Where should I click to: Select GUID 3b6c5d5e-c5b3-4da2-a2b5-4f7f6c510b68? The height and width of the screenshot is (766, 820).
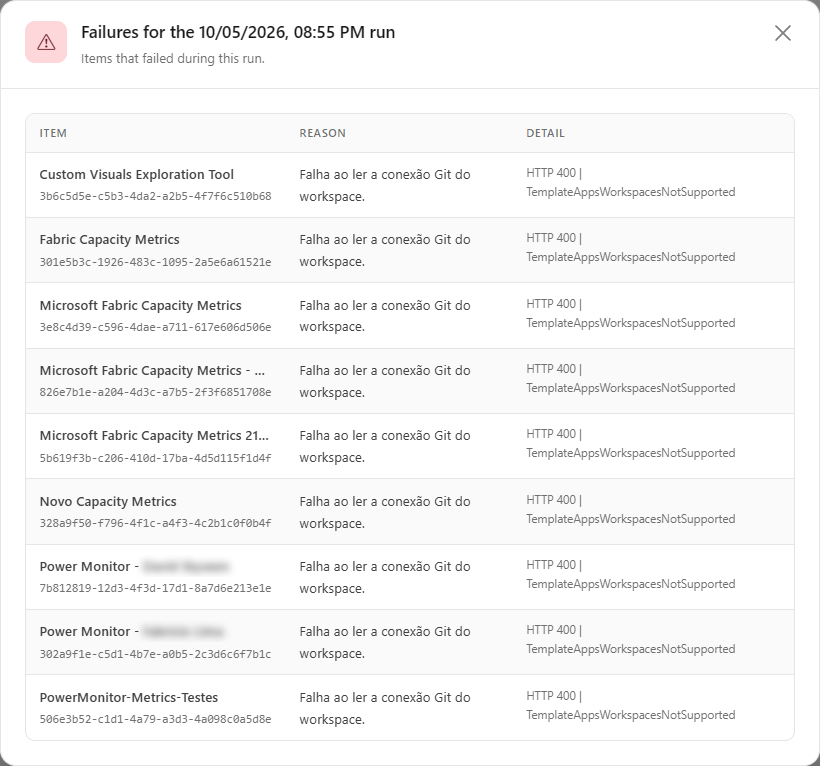point(155,197)
